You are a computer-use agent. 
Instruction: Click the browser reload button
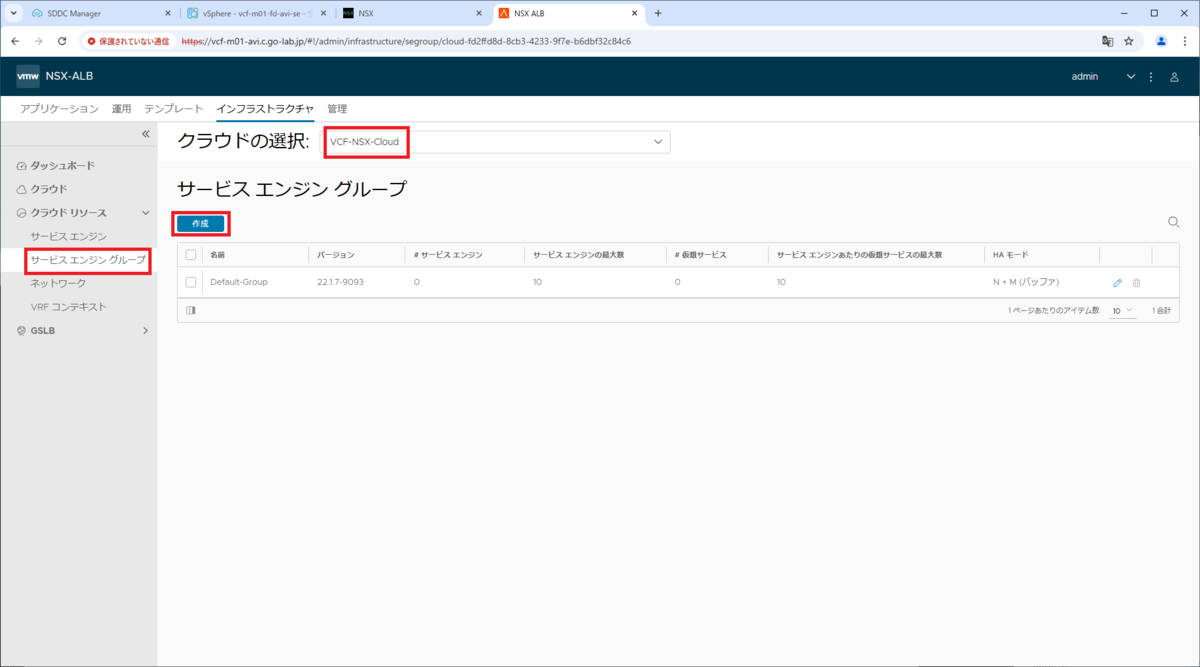point(62,42)
